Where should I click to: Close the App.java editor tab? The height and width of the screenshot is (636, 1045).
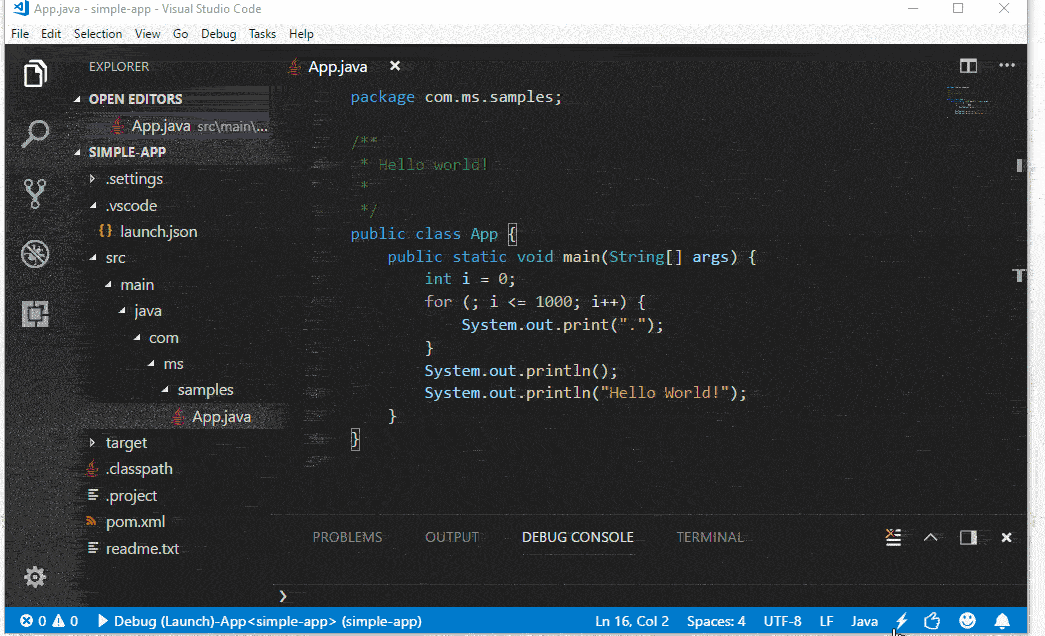point(395,66)
